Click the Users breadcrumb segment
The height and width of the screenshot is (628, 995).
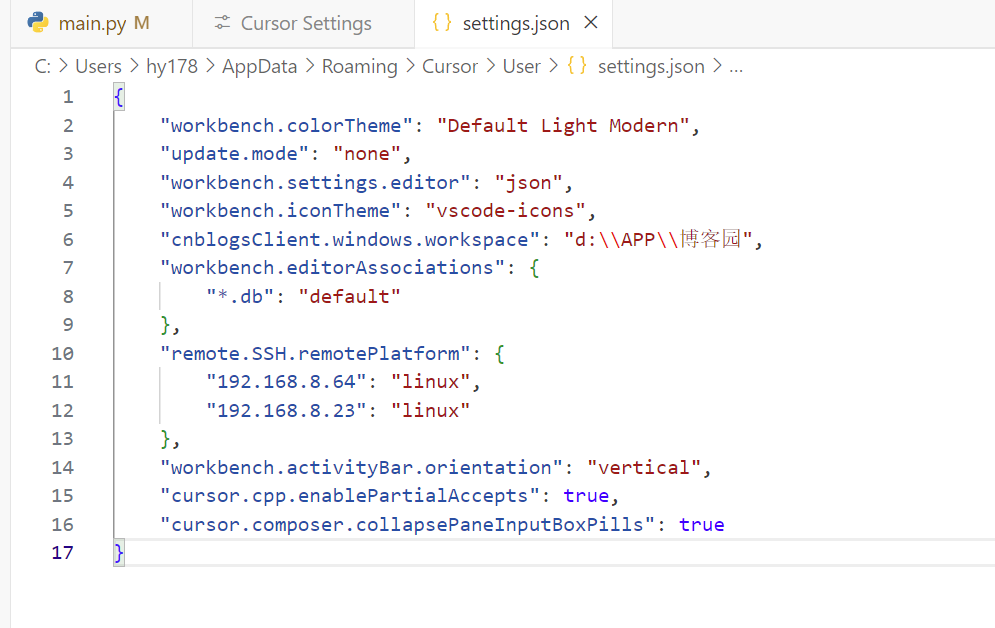pyautogui.click(x=98, y=67)
